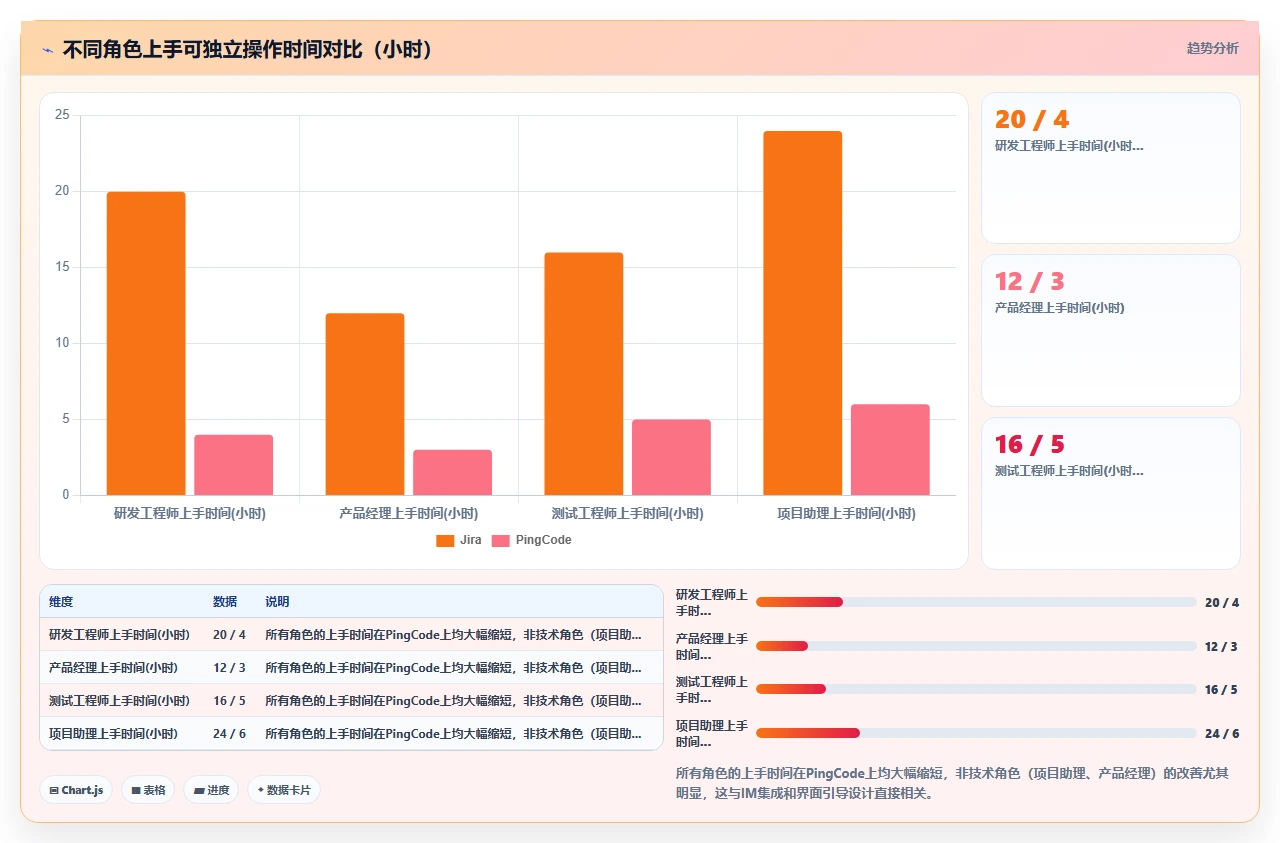The height and width of the screenshot is (843, 1280).
Task: Select table row 研发工程师上手时间(小时)
Action: [351, 634]
